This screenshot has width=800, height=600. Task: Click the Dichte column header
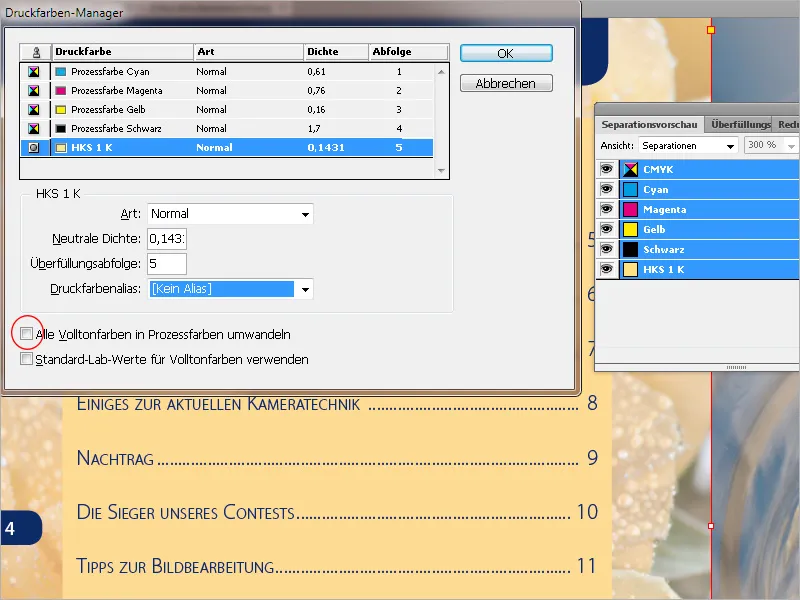tap(336, 52)
